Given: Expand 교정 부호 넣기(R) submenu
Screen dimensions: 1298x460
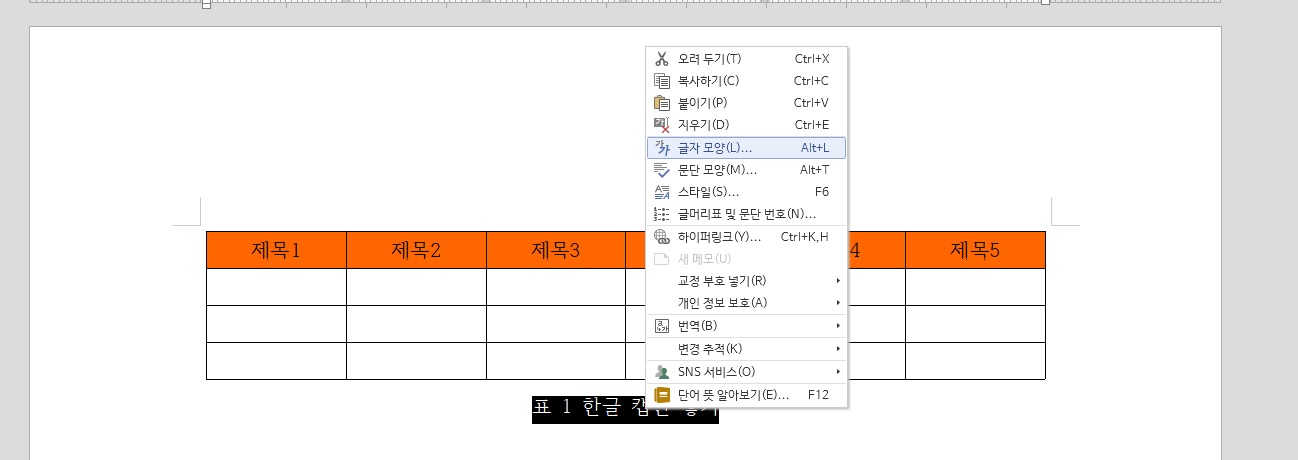Looking at the screenshot, I should pos(746,281).
